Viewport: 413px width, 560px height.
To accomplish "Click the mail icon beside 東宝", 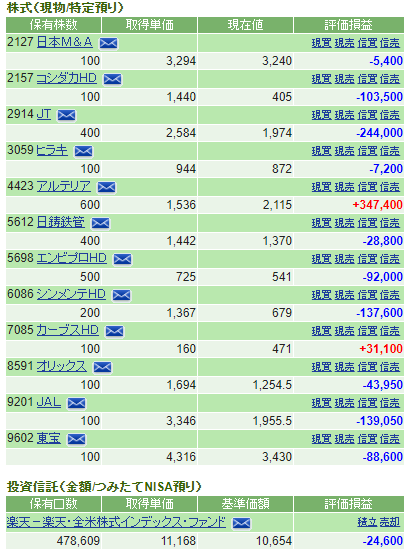I will click(x=76, y=439).
